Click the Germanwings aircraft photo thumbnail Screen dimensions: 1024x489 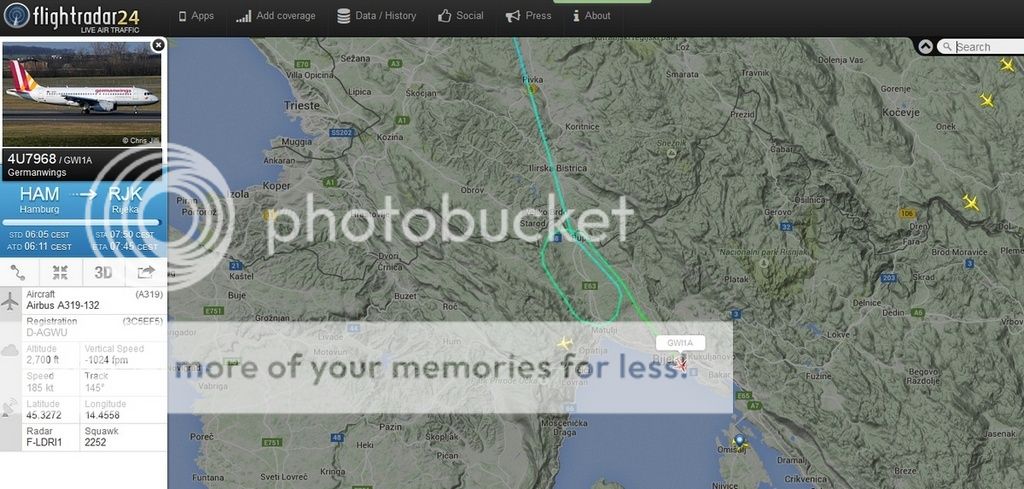click(x=82, y=95)
